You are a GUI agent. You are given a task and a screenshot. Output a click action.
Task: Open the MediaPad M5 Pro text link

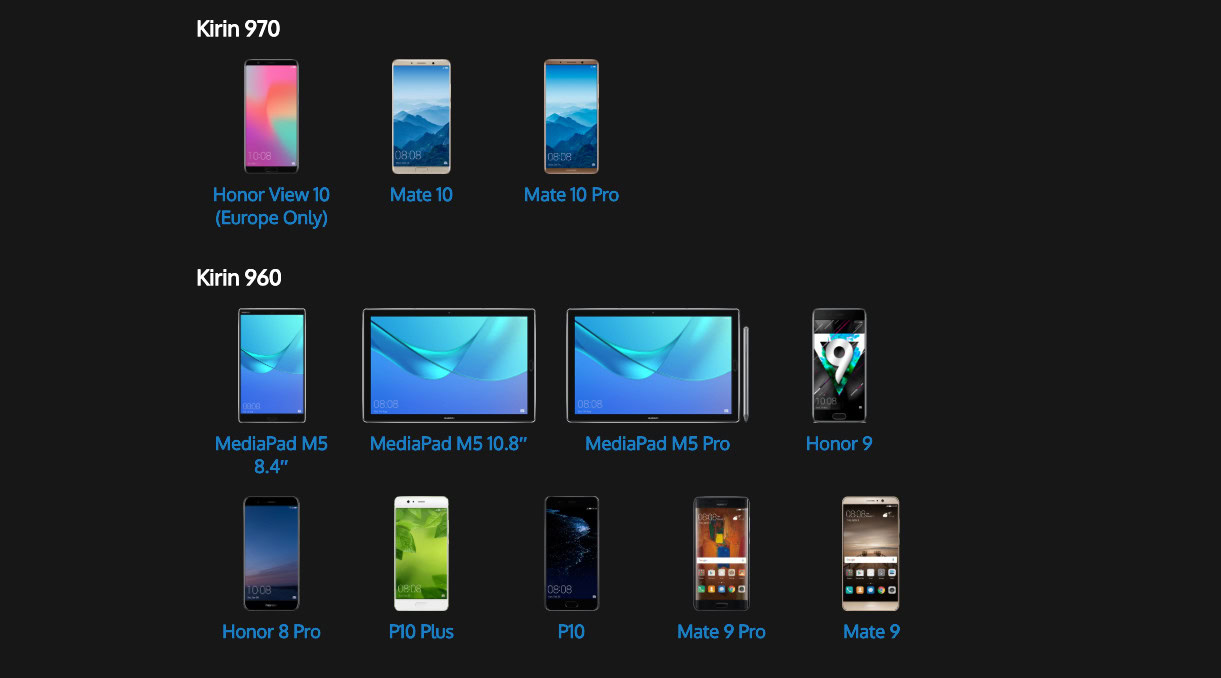coord(657,444)
